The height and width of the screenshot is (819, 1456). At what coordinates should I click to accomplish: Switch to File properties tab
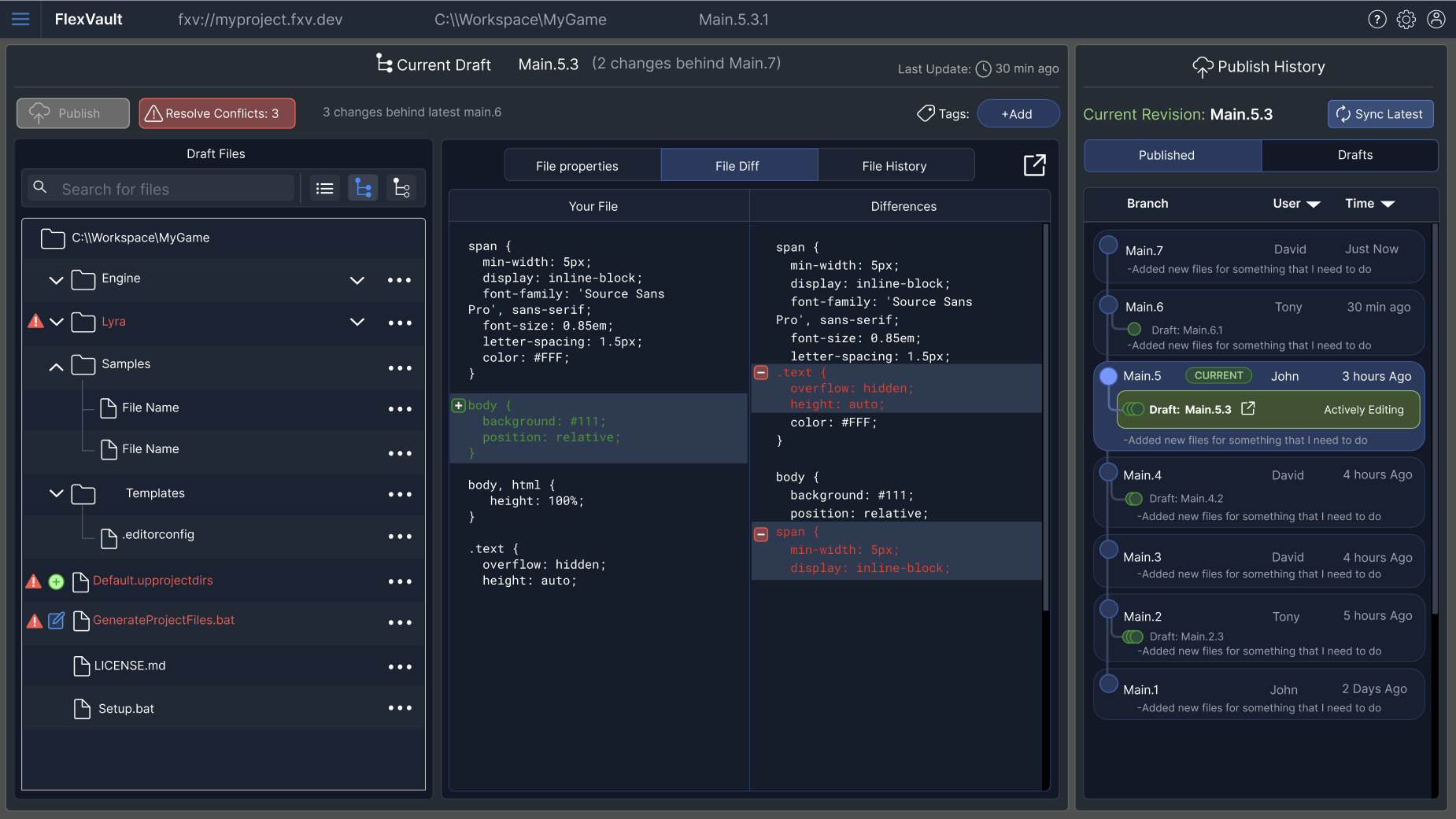[x=582, y=165]
